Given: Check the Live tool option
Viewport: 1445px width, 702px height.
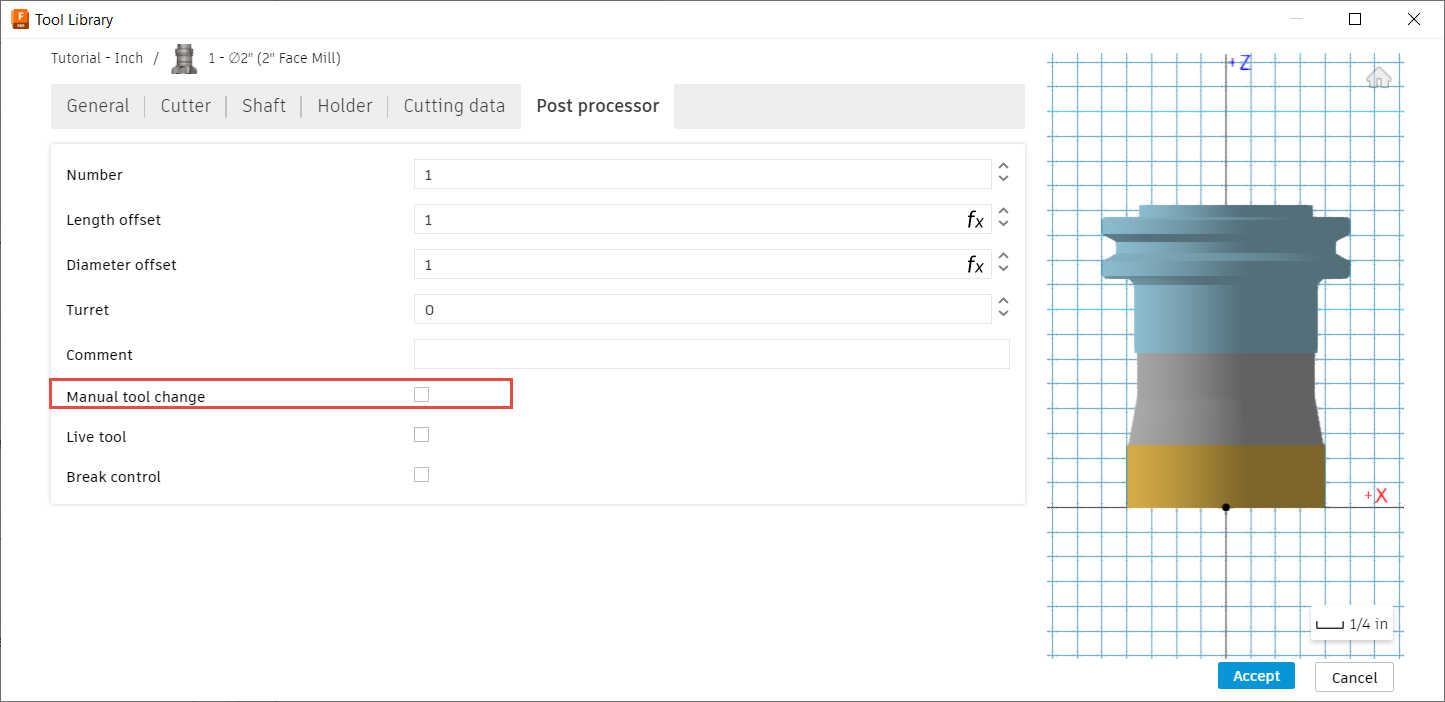Looking at the screenshot, I should click(421, 434).
